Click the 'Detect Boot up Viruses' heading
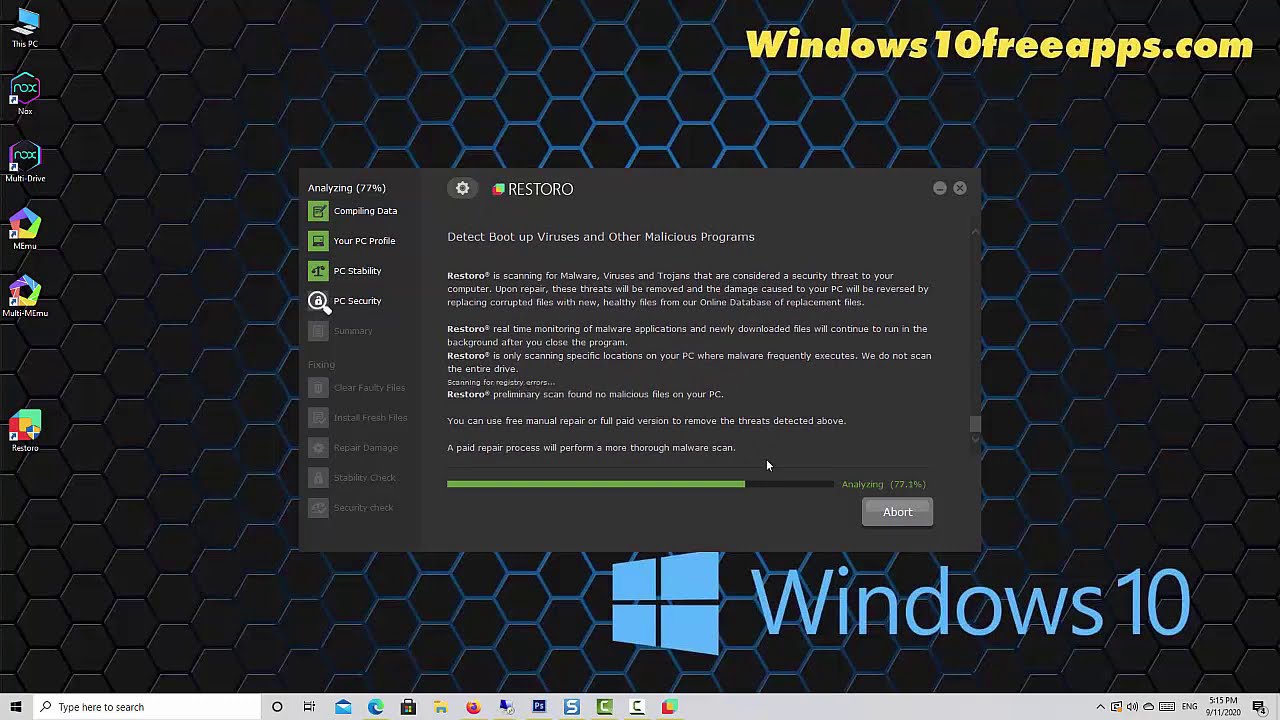The height and width of the screenshot is (720, 1280). click(x=601, y=237)
